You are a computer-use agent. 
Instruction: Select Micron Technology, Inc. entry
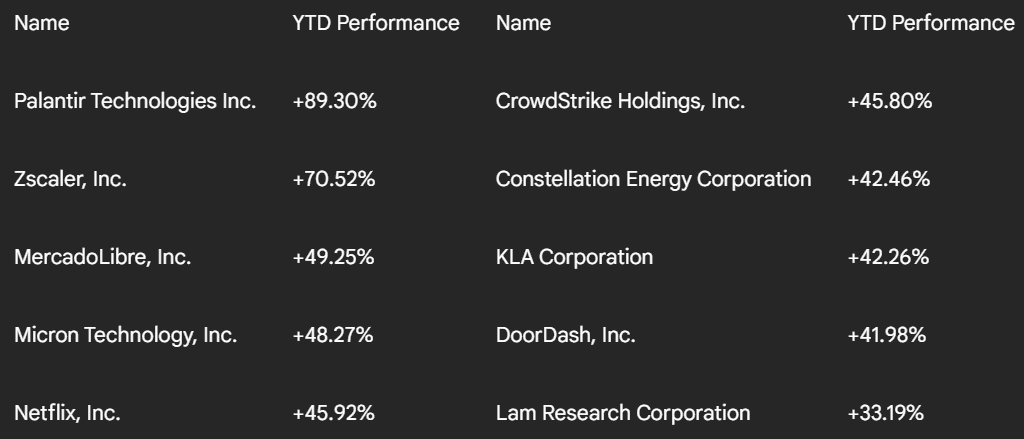(x=125, y=335)
